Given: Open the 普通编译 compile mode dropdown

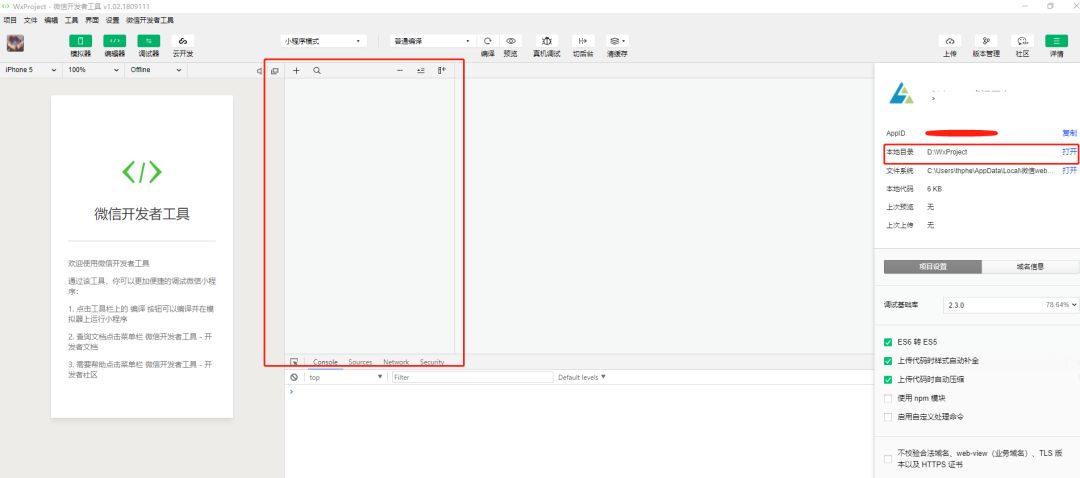Looking at the screenshot, I should [x=433, y=41].
